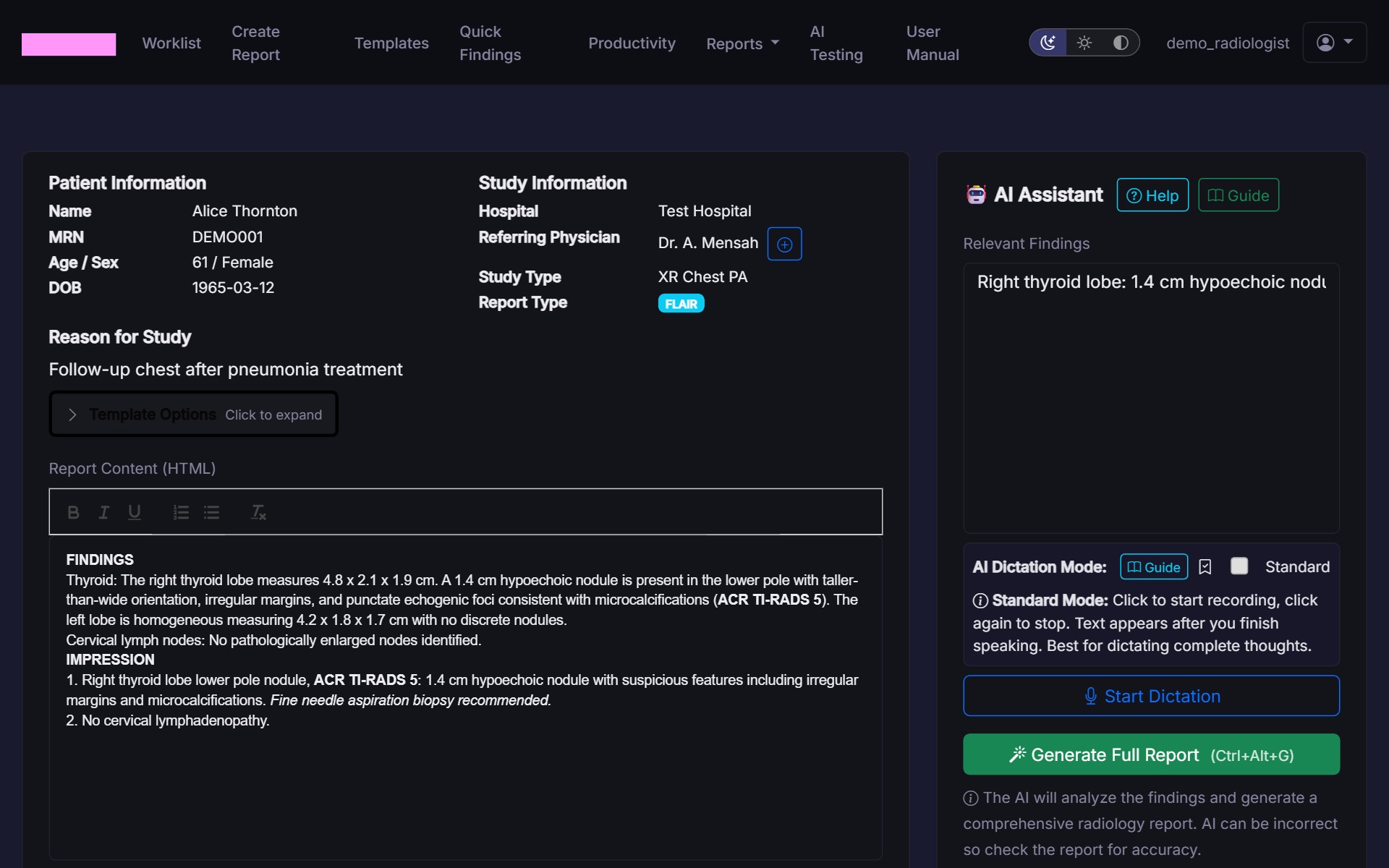Click the reason for study text
Image resolution: width=1389 pixels, height=868 pixels.
(x=226, y=370)
